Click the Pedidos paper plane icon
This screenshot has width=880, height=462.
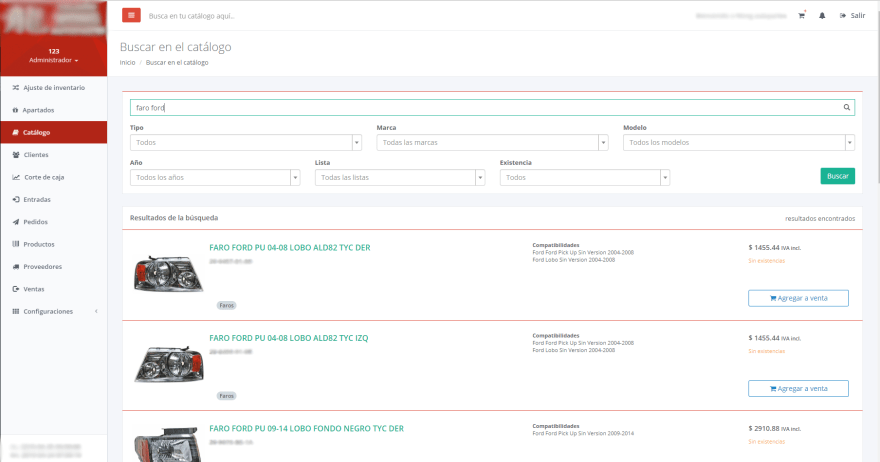pyautogui.click(x=16, y=222)
